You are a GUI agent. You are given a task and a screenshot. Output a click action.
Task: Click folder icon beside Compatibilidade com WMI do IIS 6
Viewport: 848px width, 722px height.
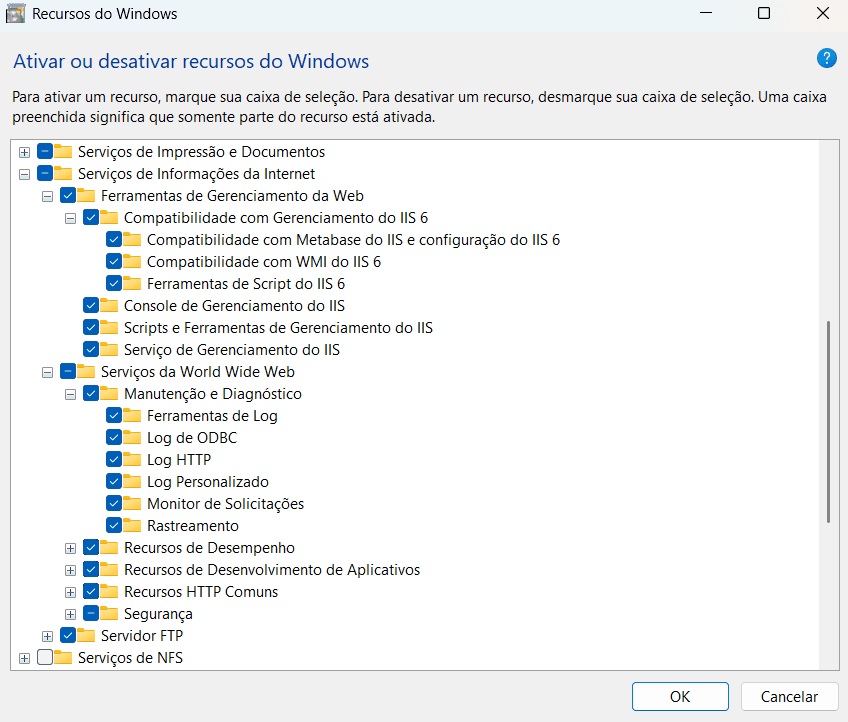132,261
